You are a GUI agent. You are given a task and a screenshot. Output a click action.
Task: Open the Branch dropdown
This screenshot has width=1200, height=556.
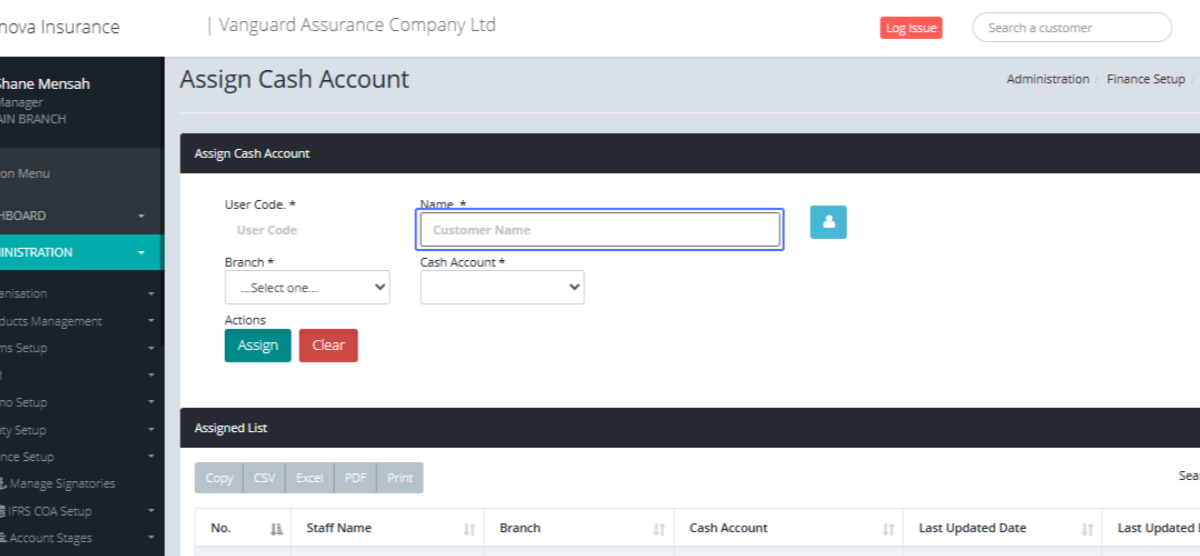pos(307,287)
